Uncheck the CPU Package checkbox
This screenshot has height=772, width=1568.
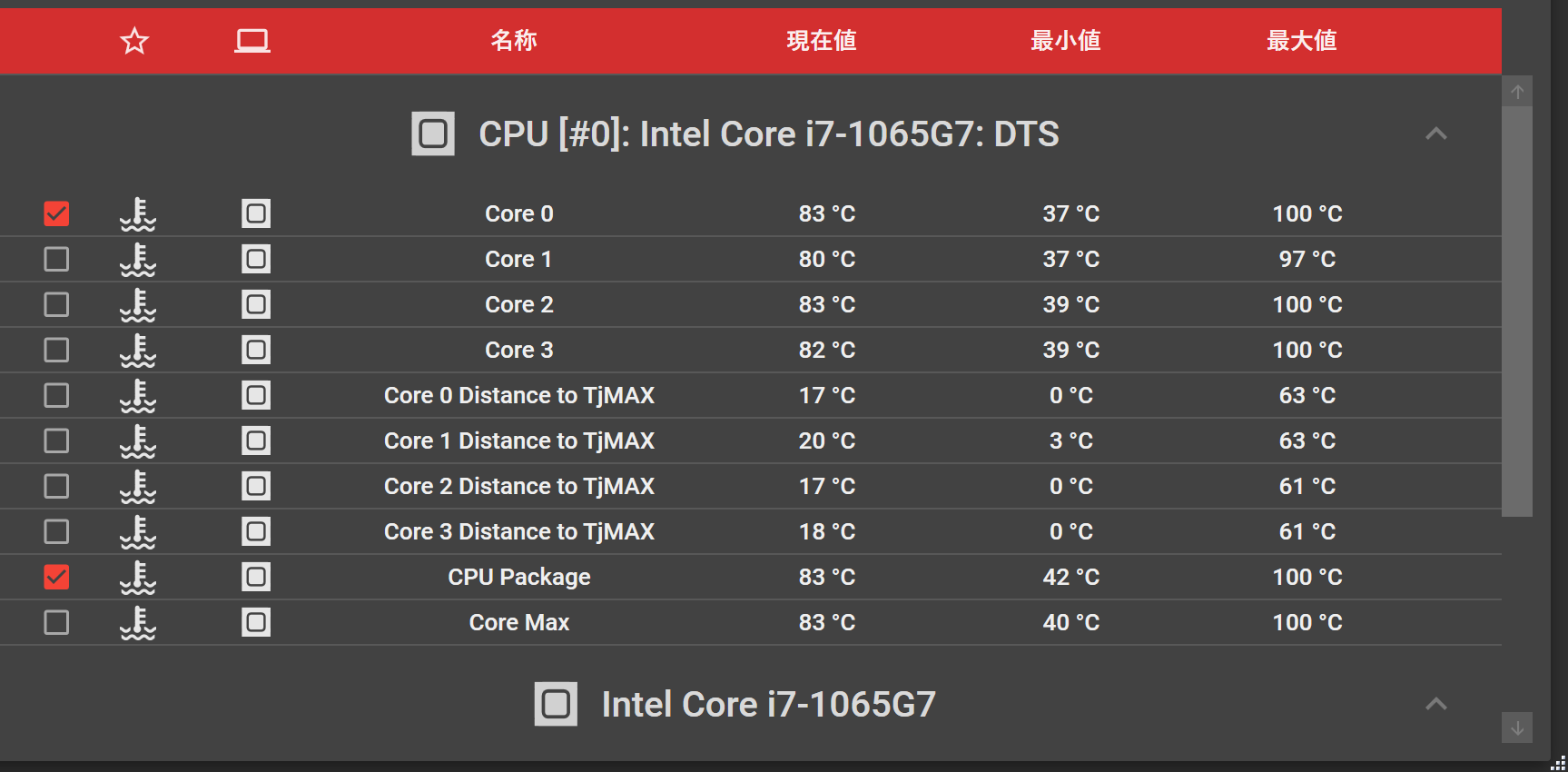pyautogui.click(x=56, y=577)
